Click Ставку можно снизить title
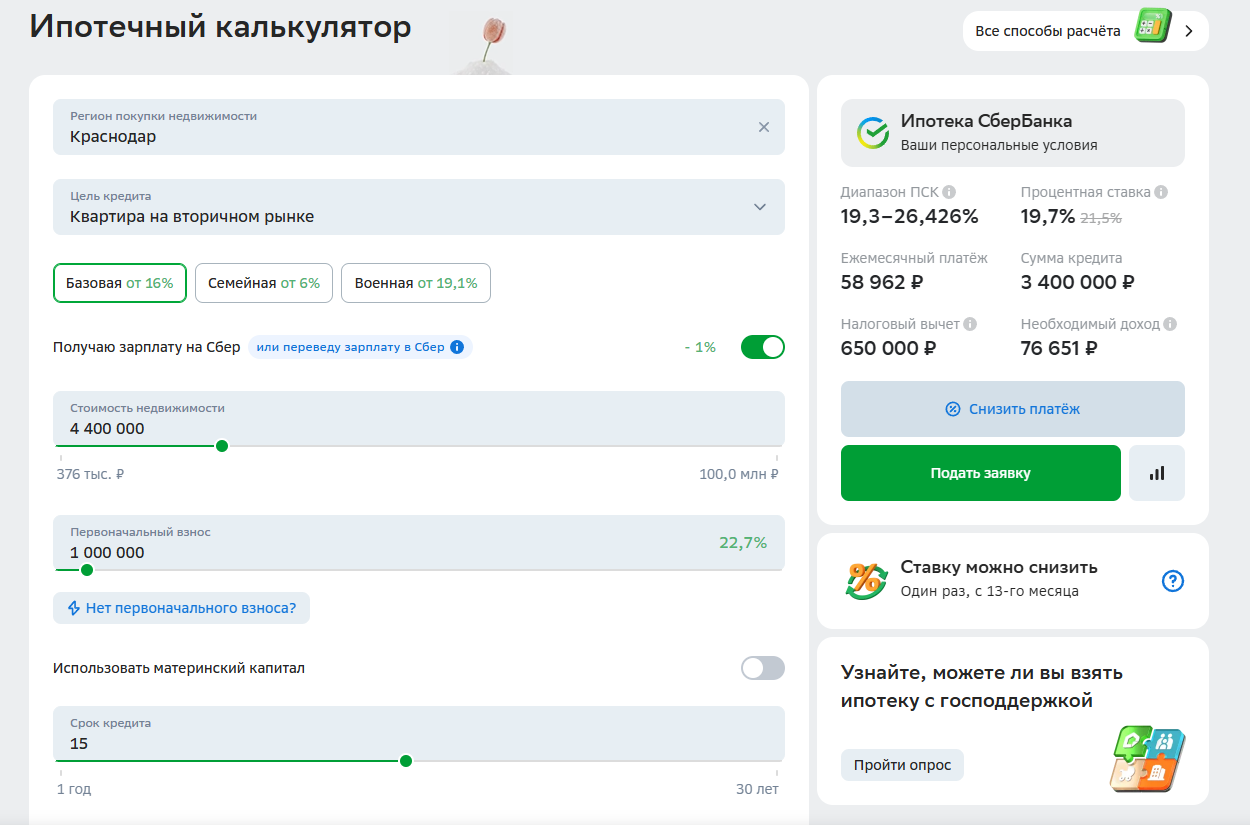 click(999, 567)
